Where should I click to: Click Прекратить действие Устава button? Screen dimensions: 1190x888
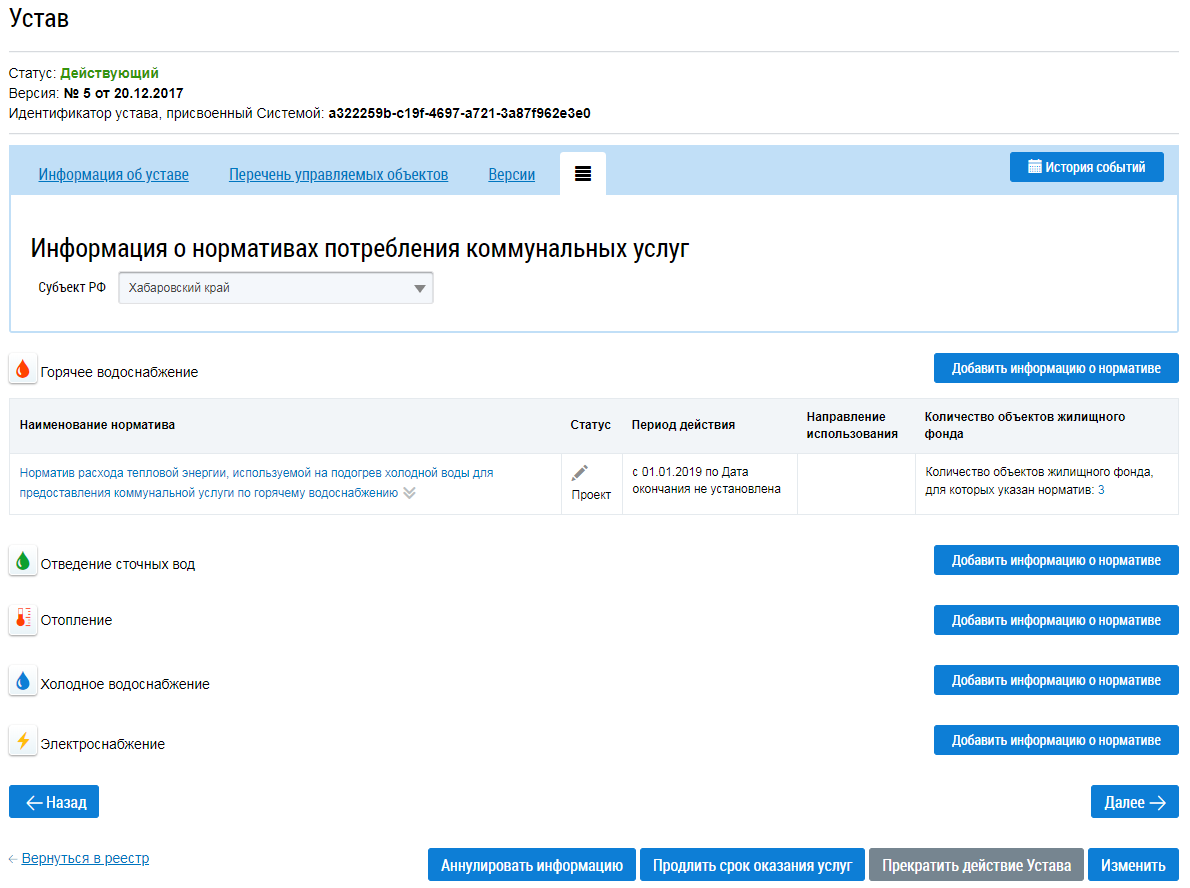coord(976,865)
